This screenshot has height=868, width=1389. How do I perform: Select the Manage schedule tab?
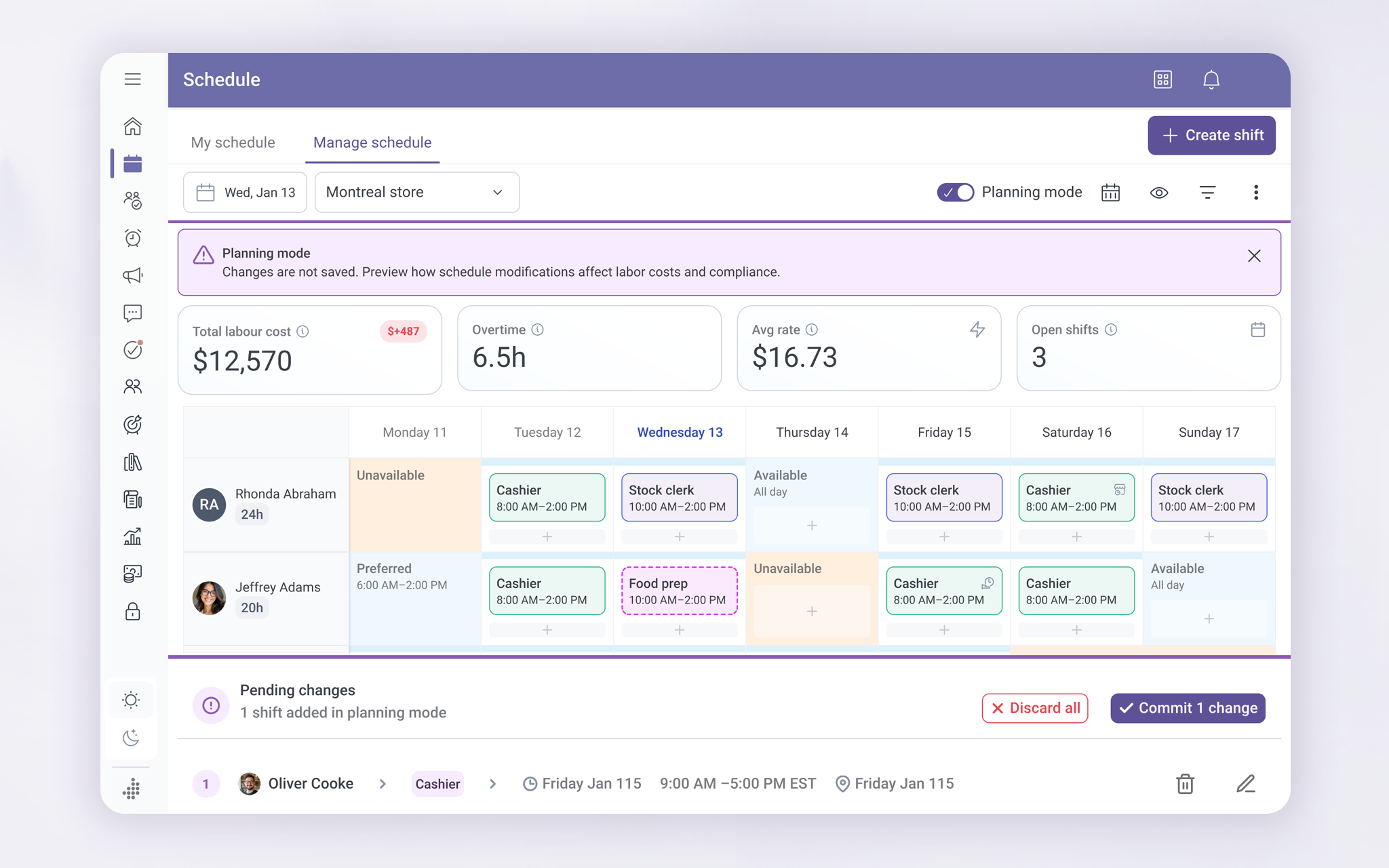(x=372, y=142)
